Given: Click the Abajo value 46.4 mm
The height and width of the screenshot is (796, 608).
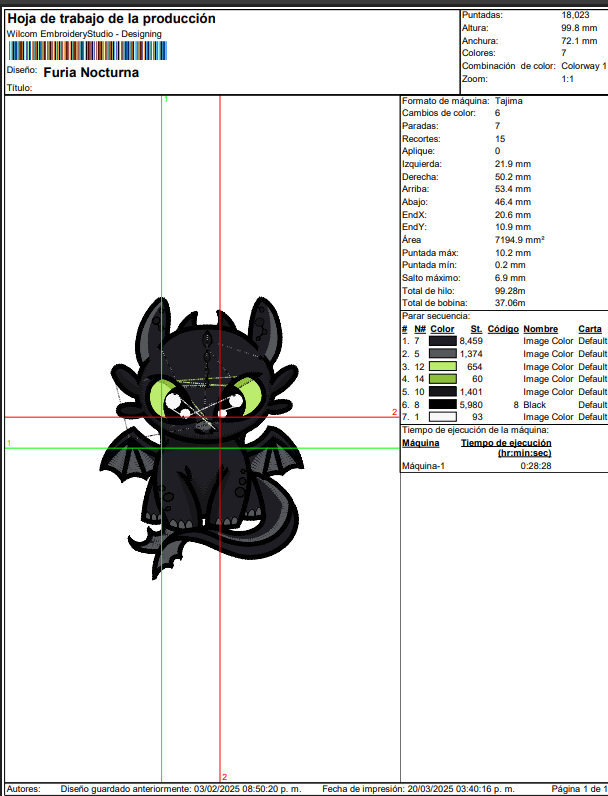Looking at the screenshot, I should 513,202.
